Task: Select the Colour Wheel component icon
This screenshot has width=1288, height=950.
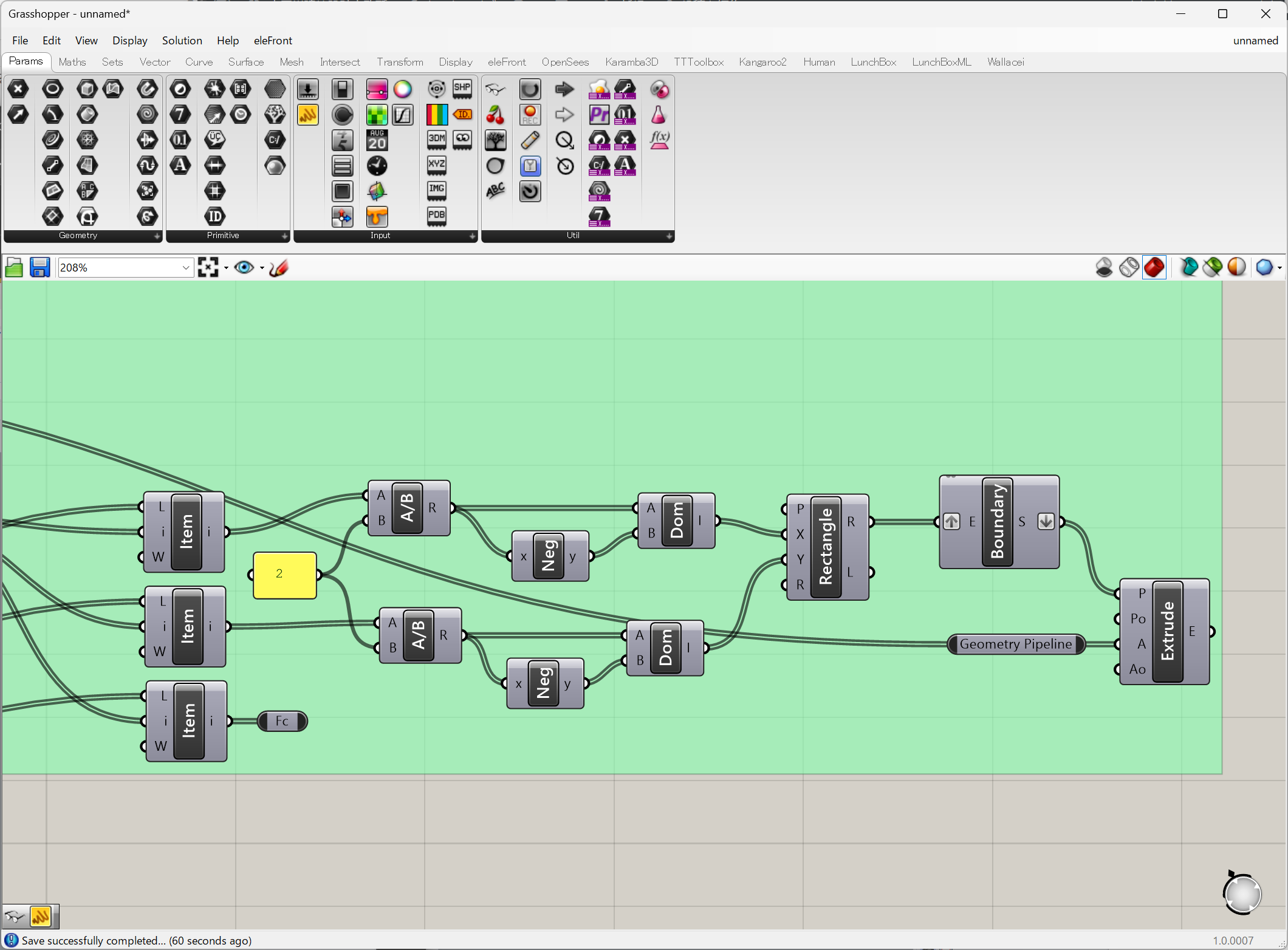Action: click(x=402, y=89)
